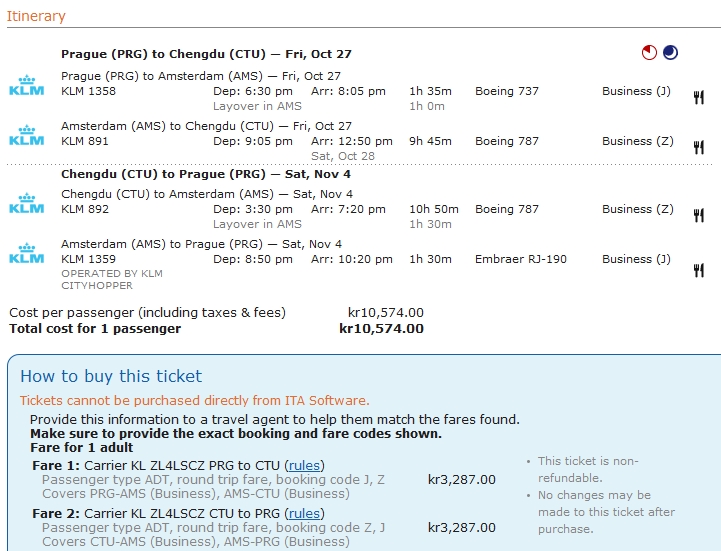This screenshot has width=721, height=551.
Task: Click the Embraer RJ-190 aircraft text
Action: pyautogui.click(x=520, y=259)
